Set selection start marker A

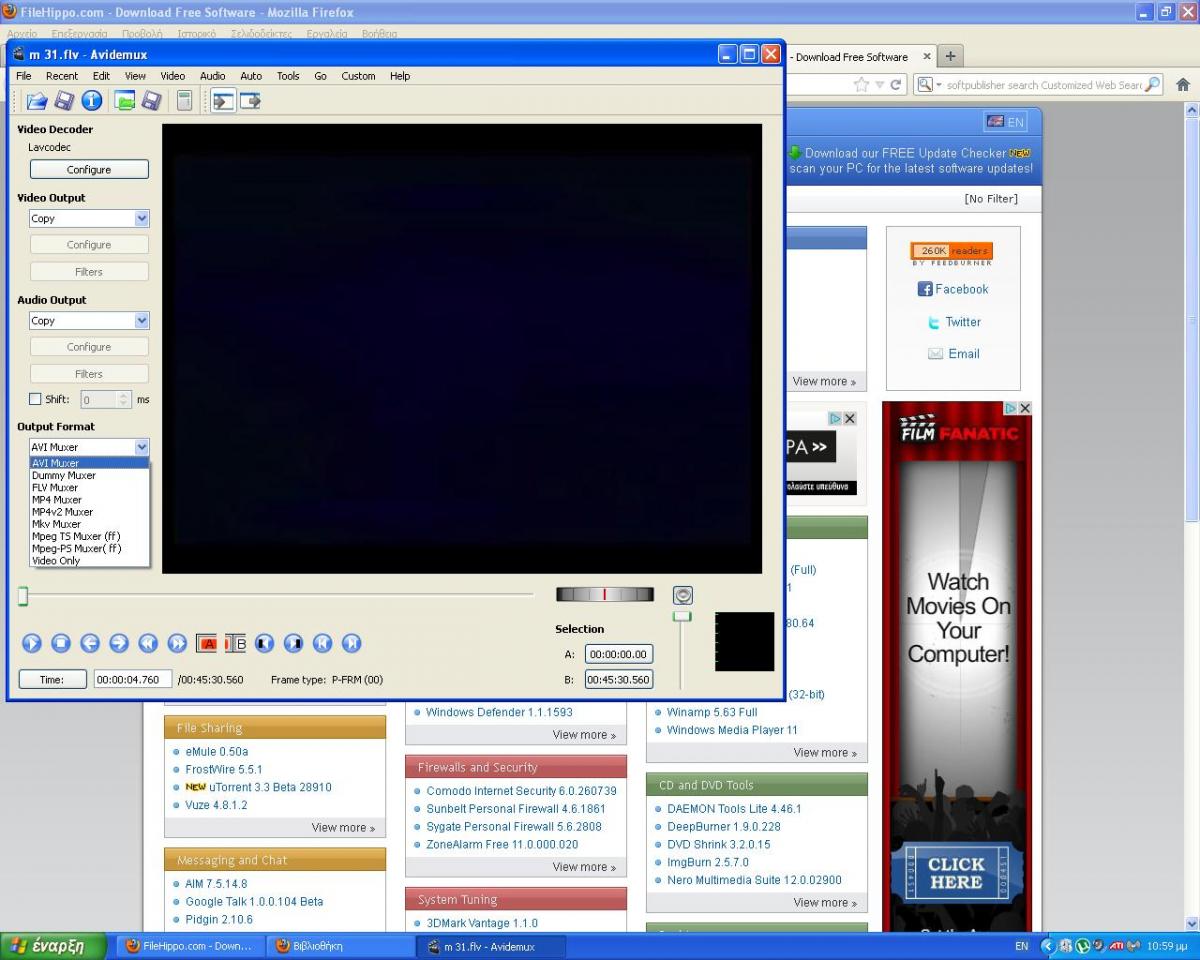point(207,643)
